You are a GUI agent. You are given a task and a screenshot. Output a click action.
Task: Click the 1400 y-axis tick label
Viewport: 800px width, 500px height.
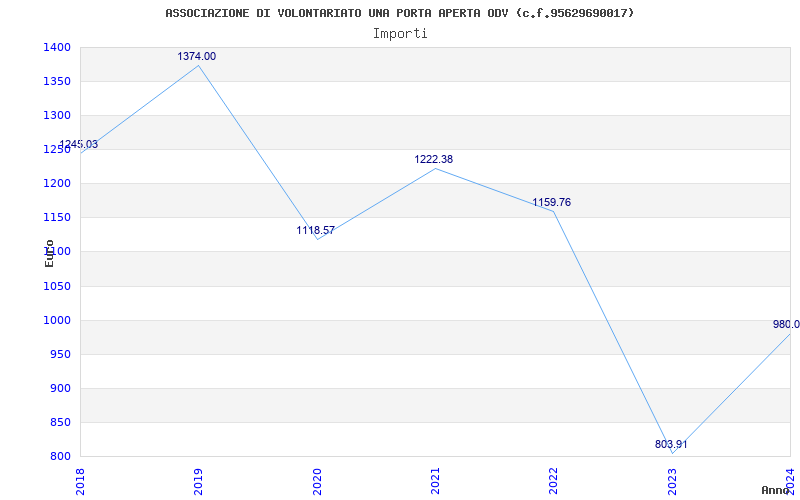57,47
